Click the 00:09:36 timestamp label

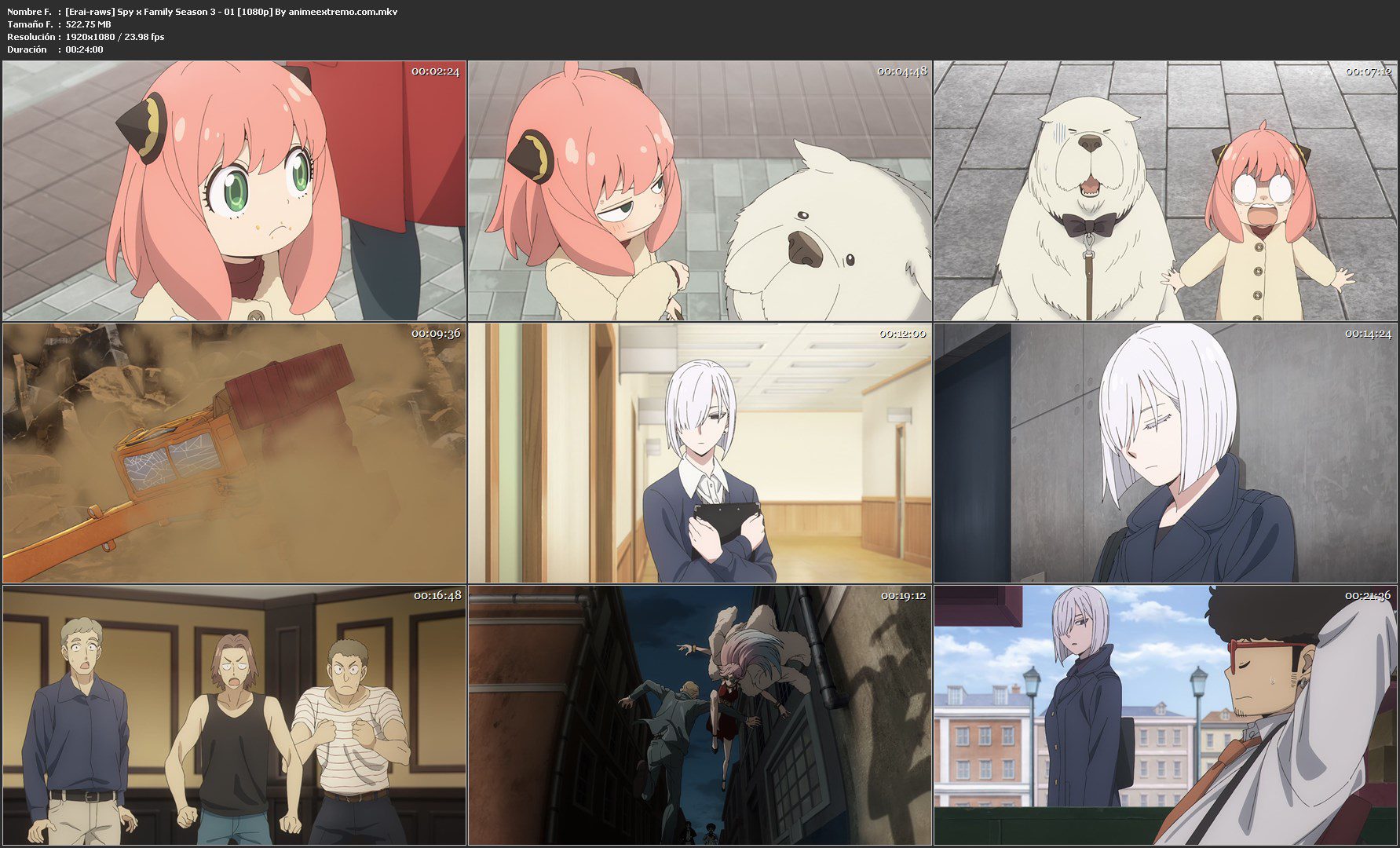pyautogui.click(x=436, y=334)
